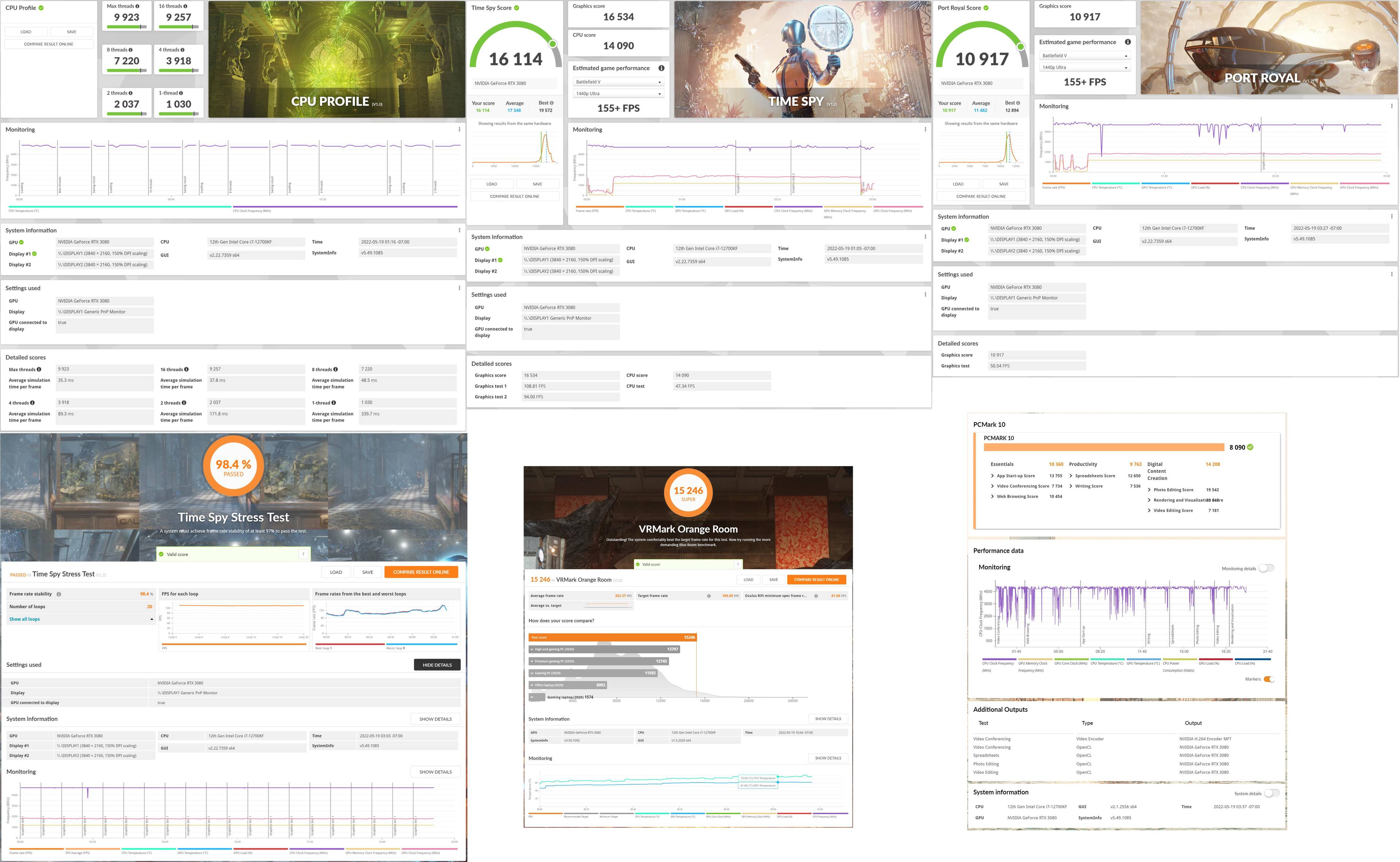Click PCMark 10 orange score bar
The width and height of the screenshot is (1400, 862).
(1104, 447)
